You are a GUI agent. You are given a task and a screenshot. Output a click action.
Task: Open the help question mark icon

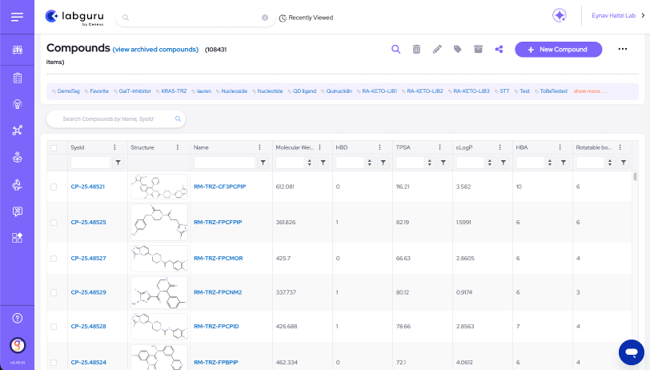click(17, 318)
